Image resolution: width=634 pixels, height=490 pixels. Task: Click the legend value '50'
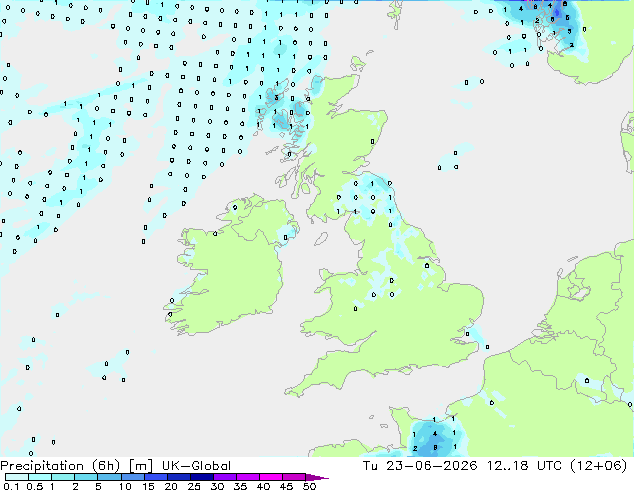(x=309, y=486)
